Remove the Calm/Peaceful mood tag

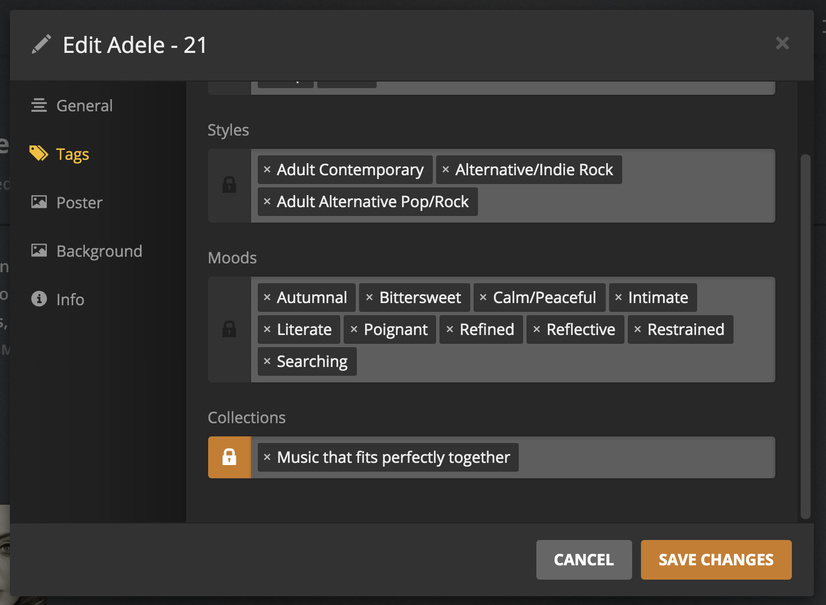point(483,298)
